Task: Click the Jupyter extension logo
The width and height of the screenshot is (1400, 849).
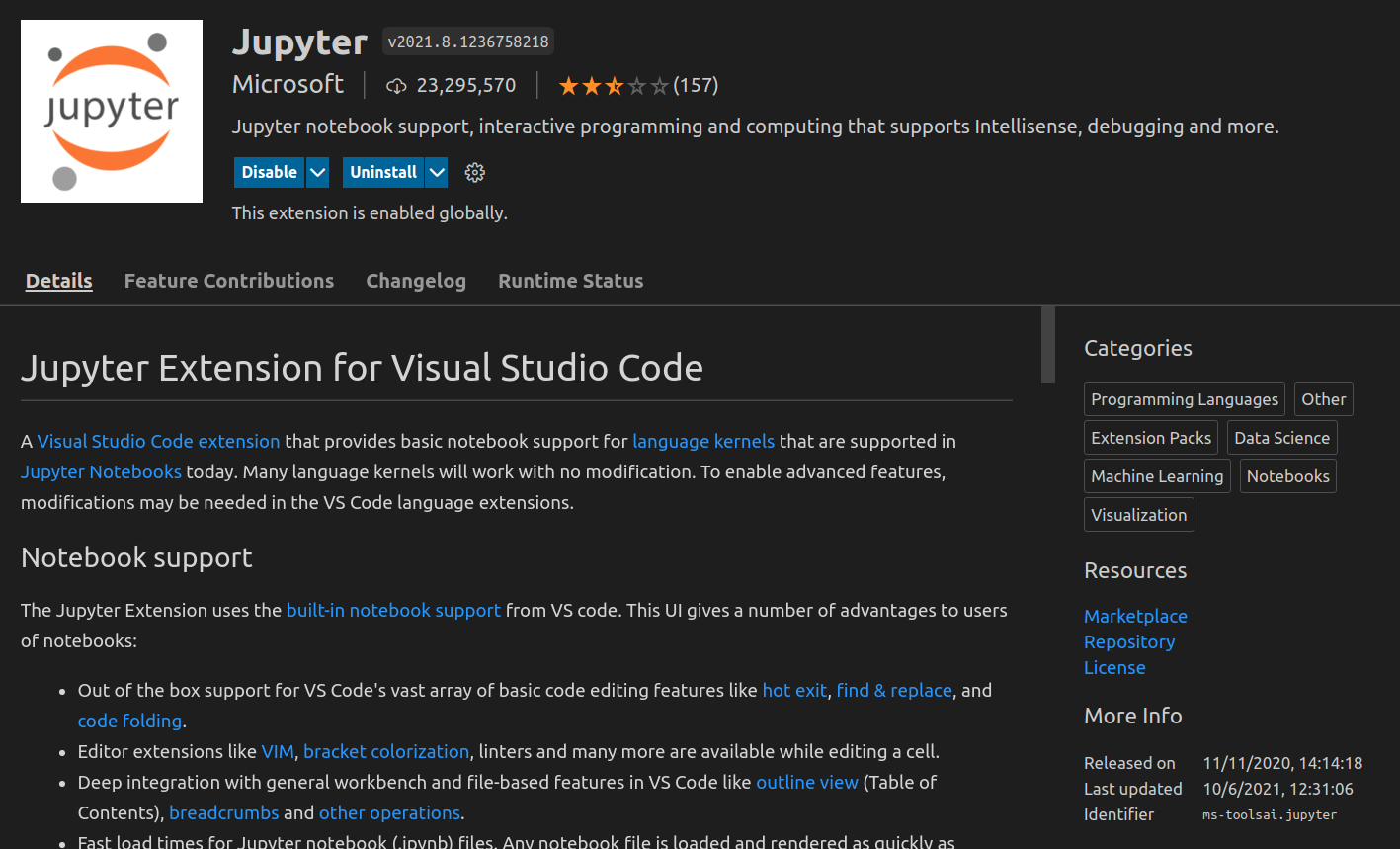Action: point(112,111)
